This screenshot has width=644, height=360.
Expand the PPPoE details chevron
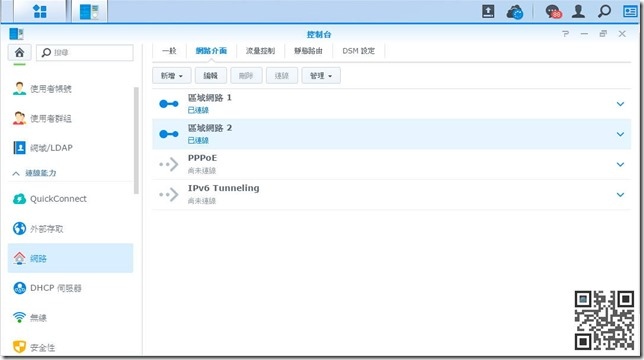[x=620, y=164]
